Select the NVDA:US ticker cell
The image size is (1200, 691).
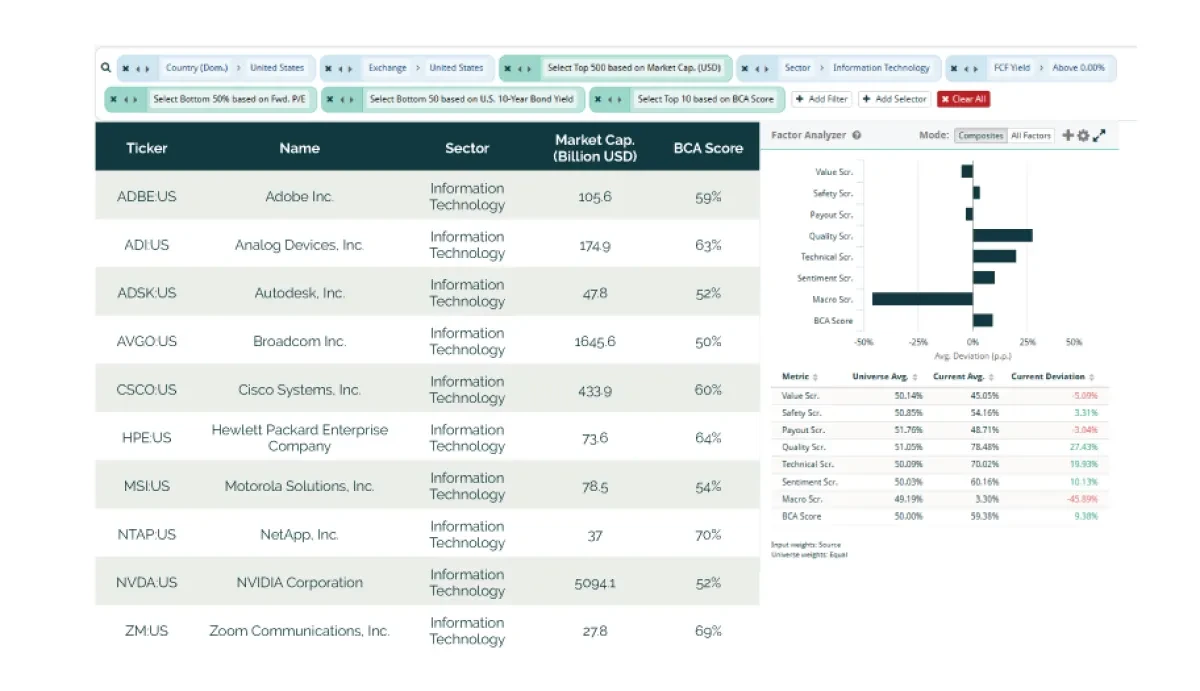(x=147, y=583)
